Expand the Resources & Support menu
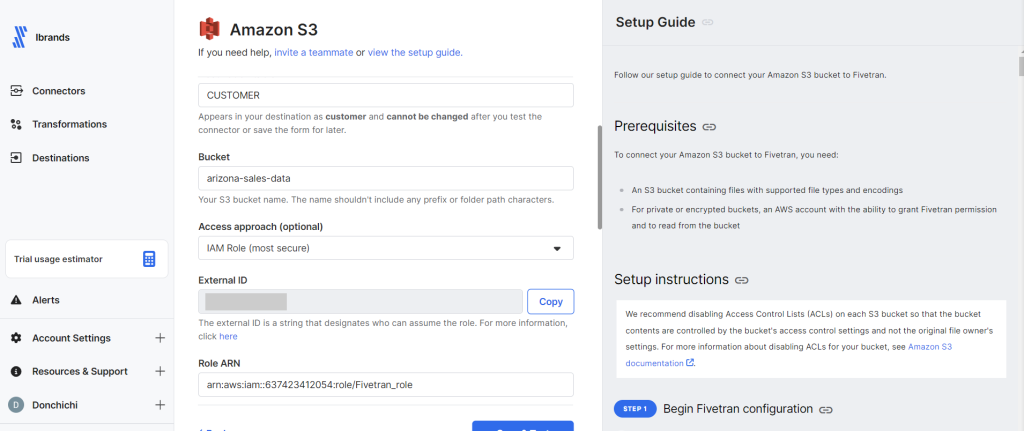This screenshot has width=1024, height=431. [160, 371]
